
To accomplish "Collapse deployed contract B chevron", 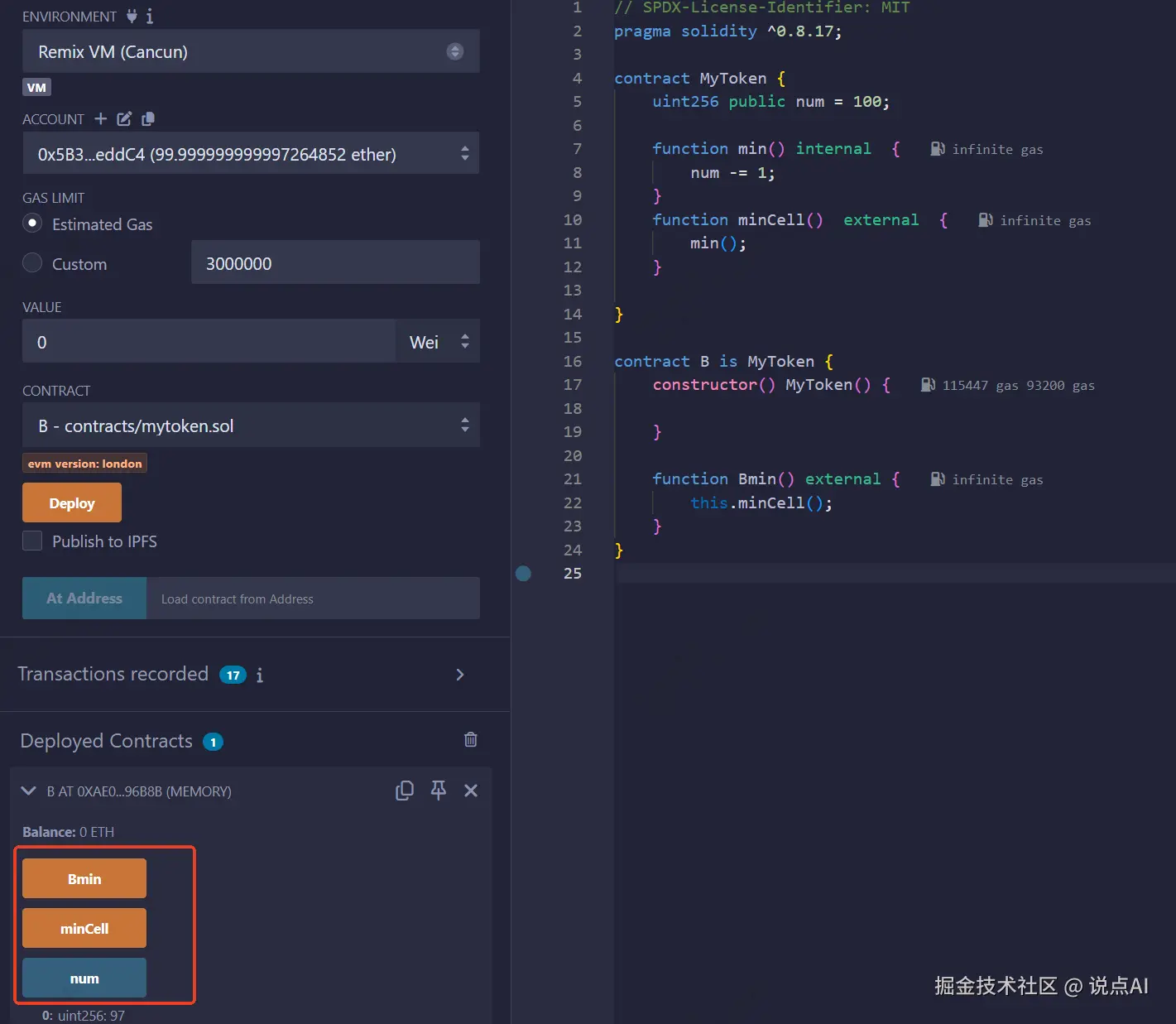I will point(28,791).
